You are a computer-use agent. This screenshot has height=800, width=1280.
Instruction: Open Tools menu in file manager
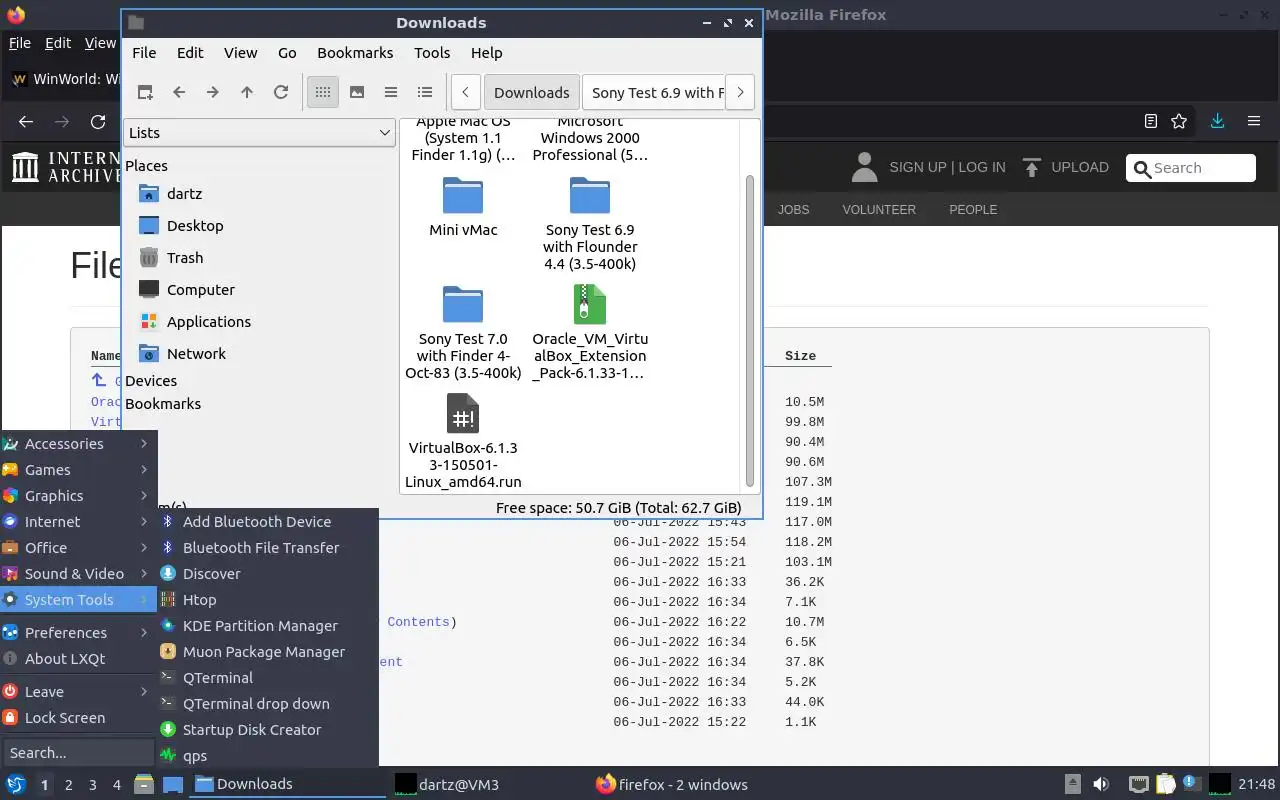[x=432, y=52]
